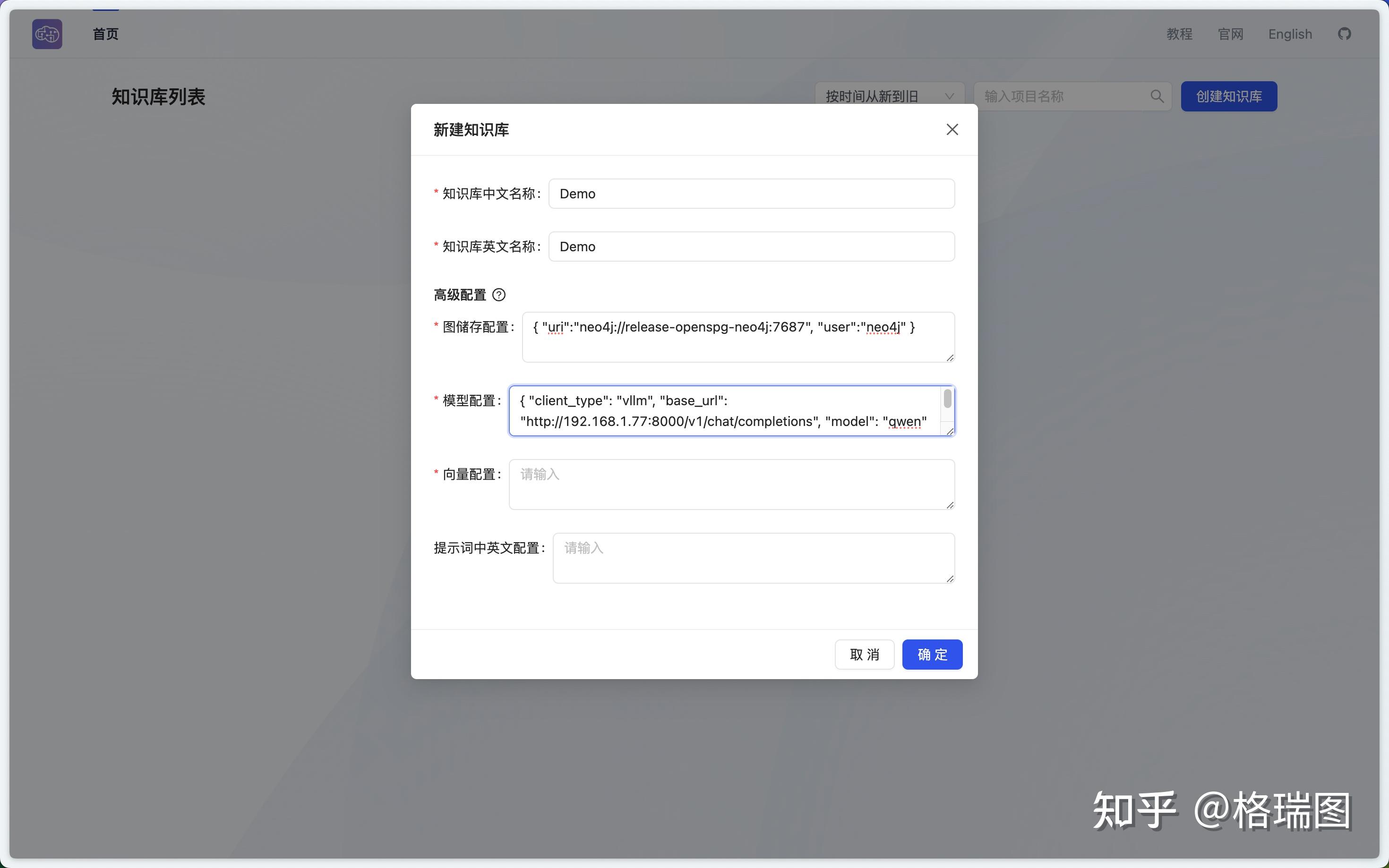This screenshot has height=868, width=1389.
Task: Click the 新建知识库 dialog title
Action: click(x=471, y=130)
